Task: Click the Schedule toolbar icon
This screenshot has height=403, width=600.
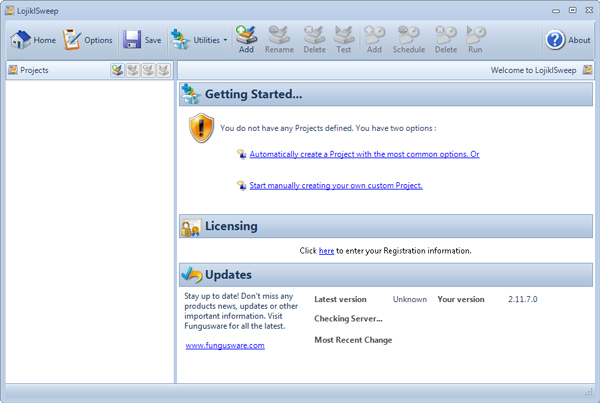Action: 409,39
